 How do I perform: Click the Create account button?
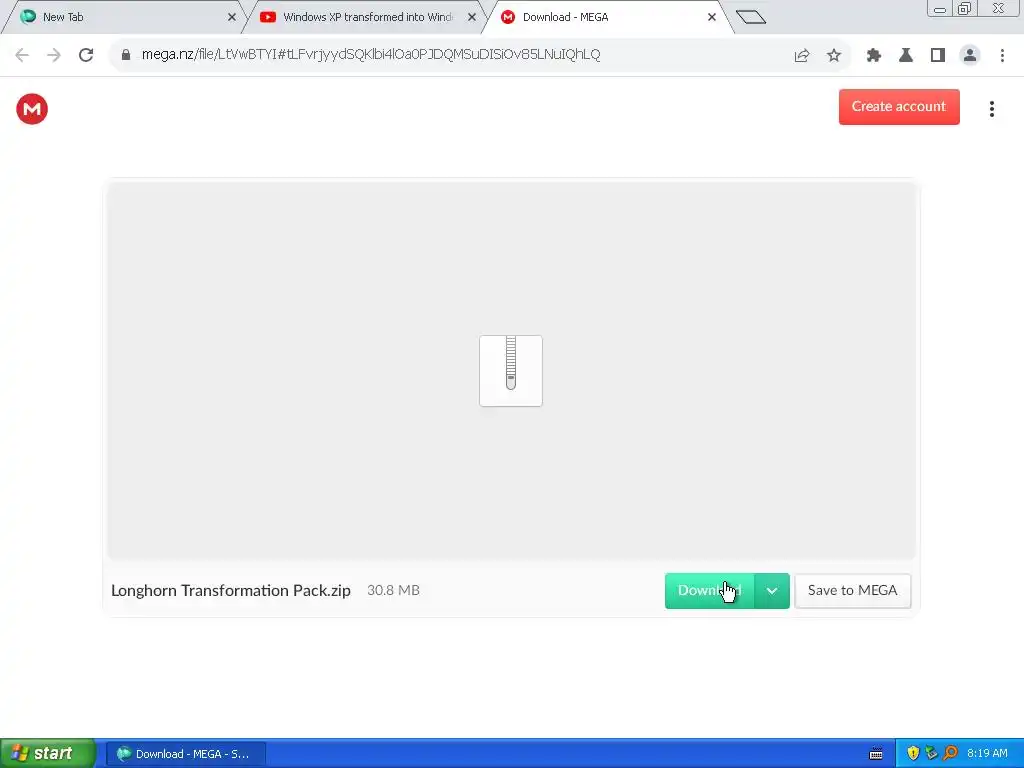[x=899, y=107]
